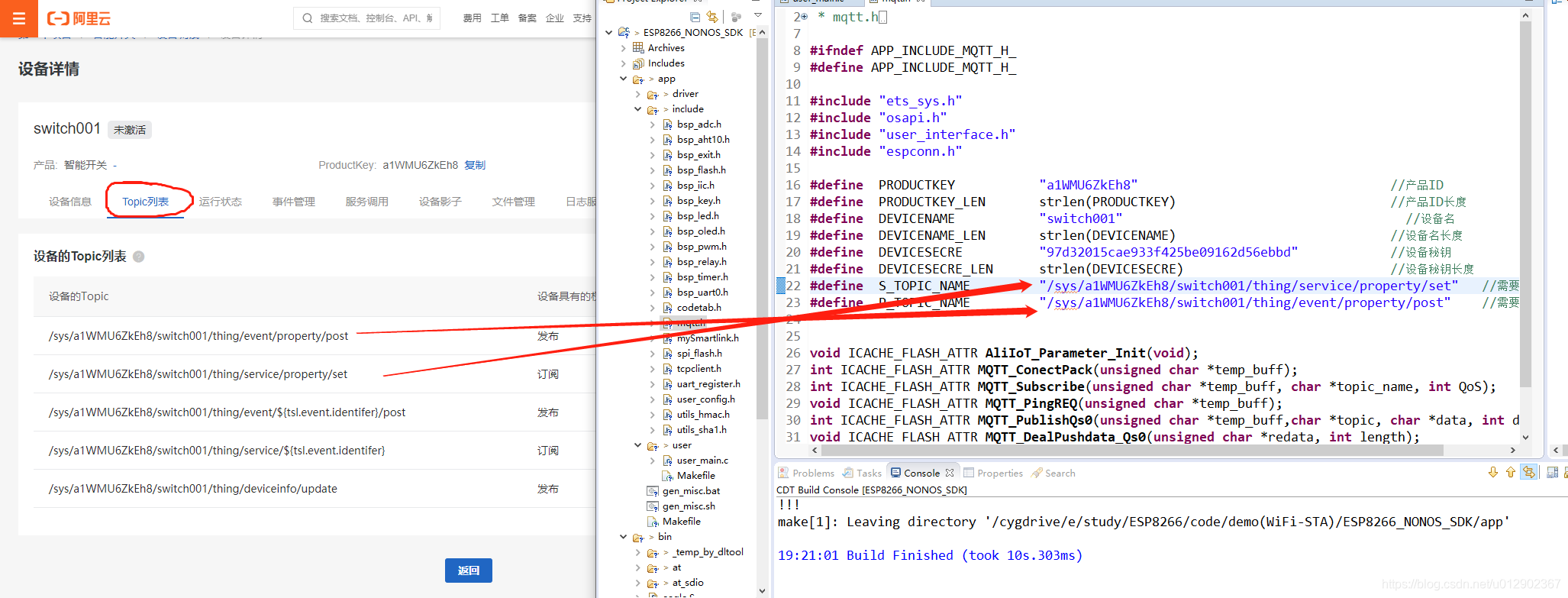This screenshot has width=1568, height=598.
Task: Open mySmartlink.h in the tree
Action: point(708,338)
